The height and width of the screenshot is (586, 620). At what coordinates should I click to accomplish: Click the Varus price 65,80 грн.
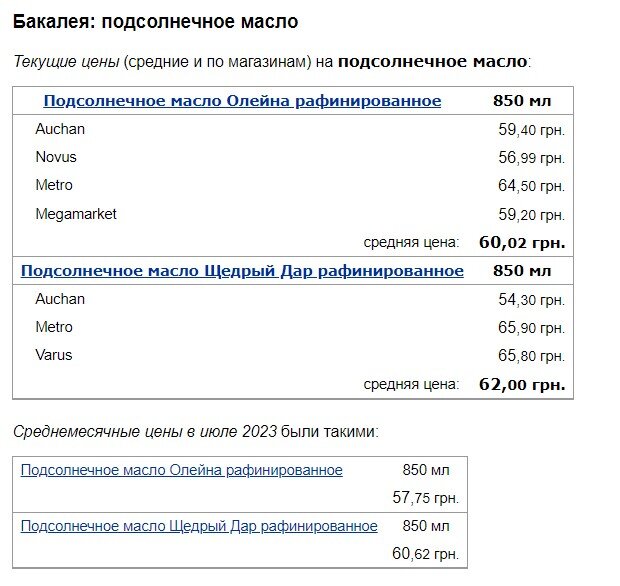click(531, 356)
